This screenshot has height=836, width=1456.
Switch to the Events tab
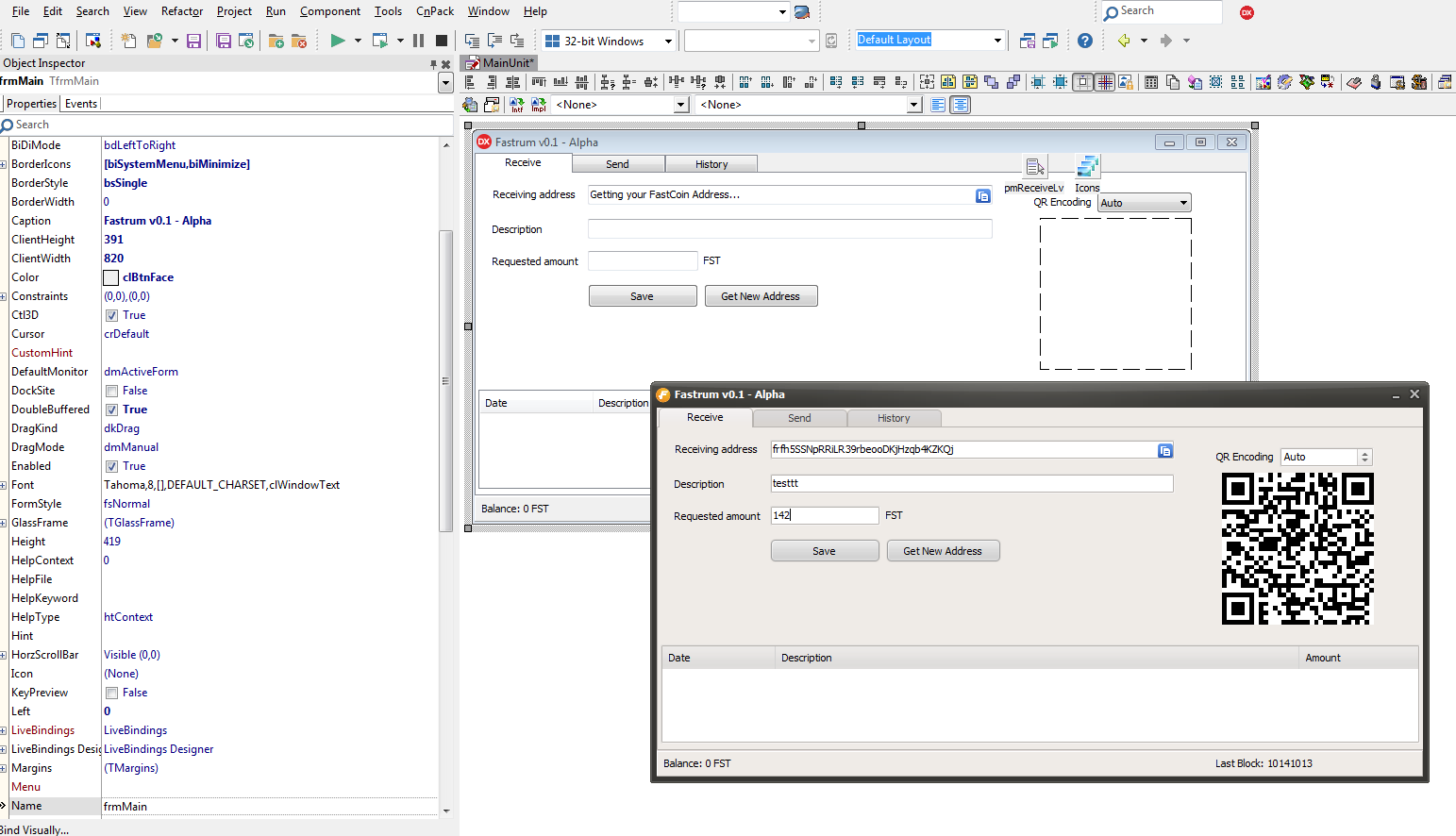pos(81,104)
